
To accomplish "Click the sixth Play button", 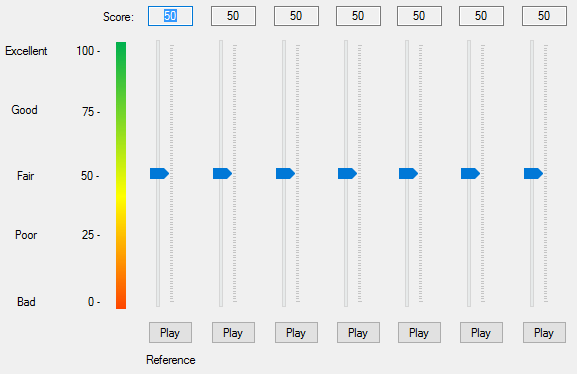I will pyautogui.click(x=481, y=333).
